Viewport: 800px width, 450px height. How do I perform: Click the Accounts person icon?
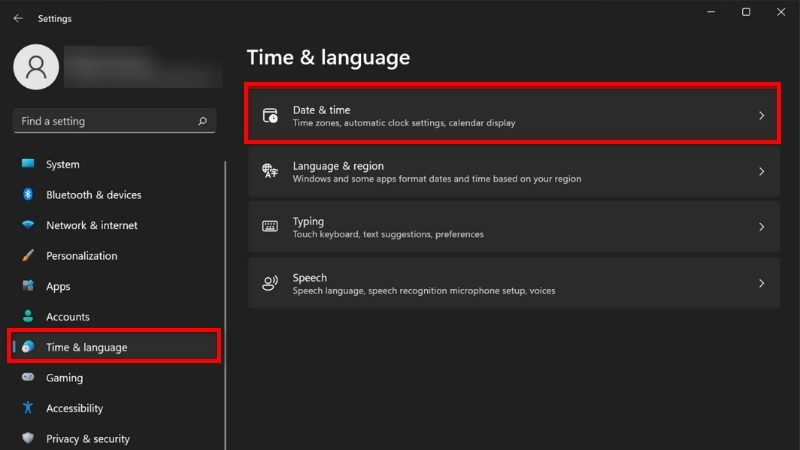point(28,316)
